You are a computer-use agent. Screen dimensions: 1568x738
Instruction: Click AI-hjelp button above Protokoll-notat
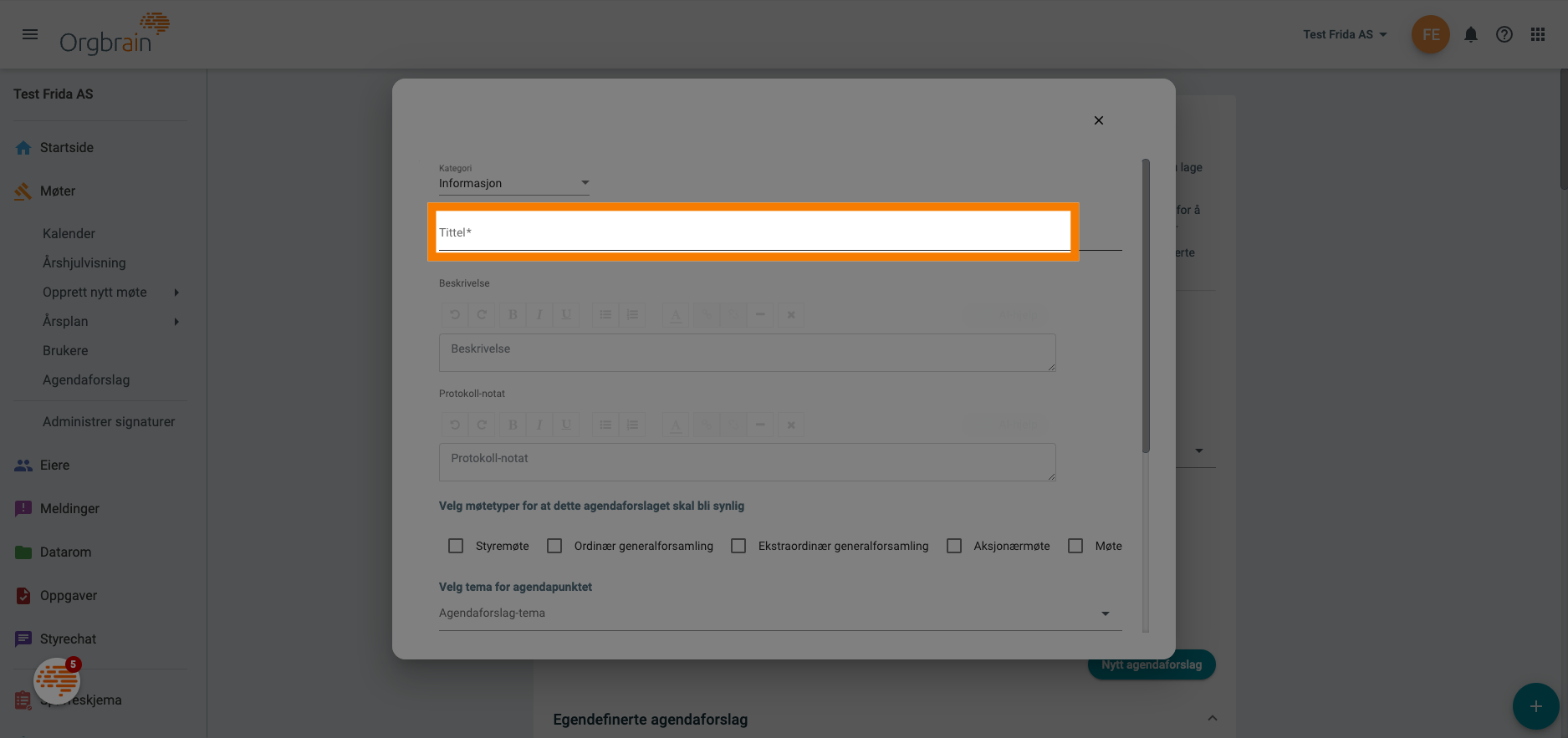tap(1008, 425)
